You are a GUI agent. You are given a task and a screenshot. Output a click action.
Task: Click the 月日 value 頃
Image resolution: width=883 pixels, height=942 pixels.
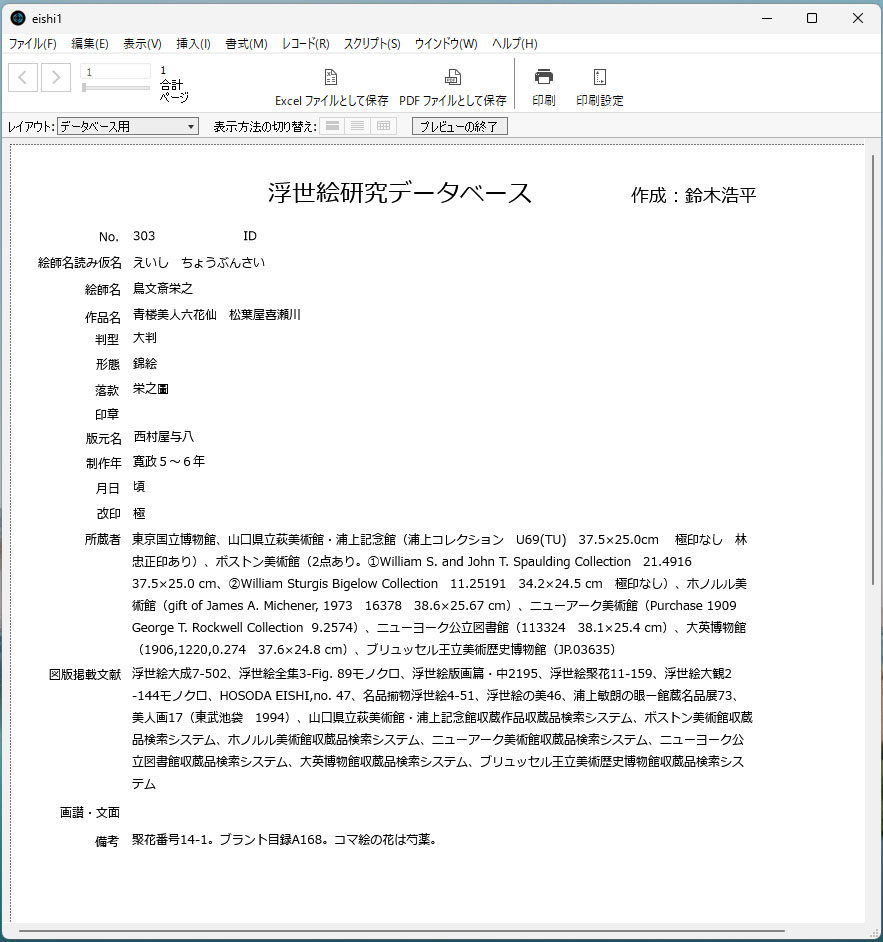(139, 487)
